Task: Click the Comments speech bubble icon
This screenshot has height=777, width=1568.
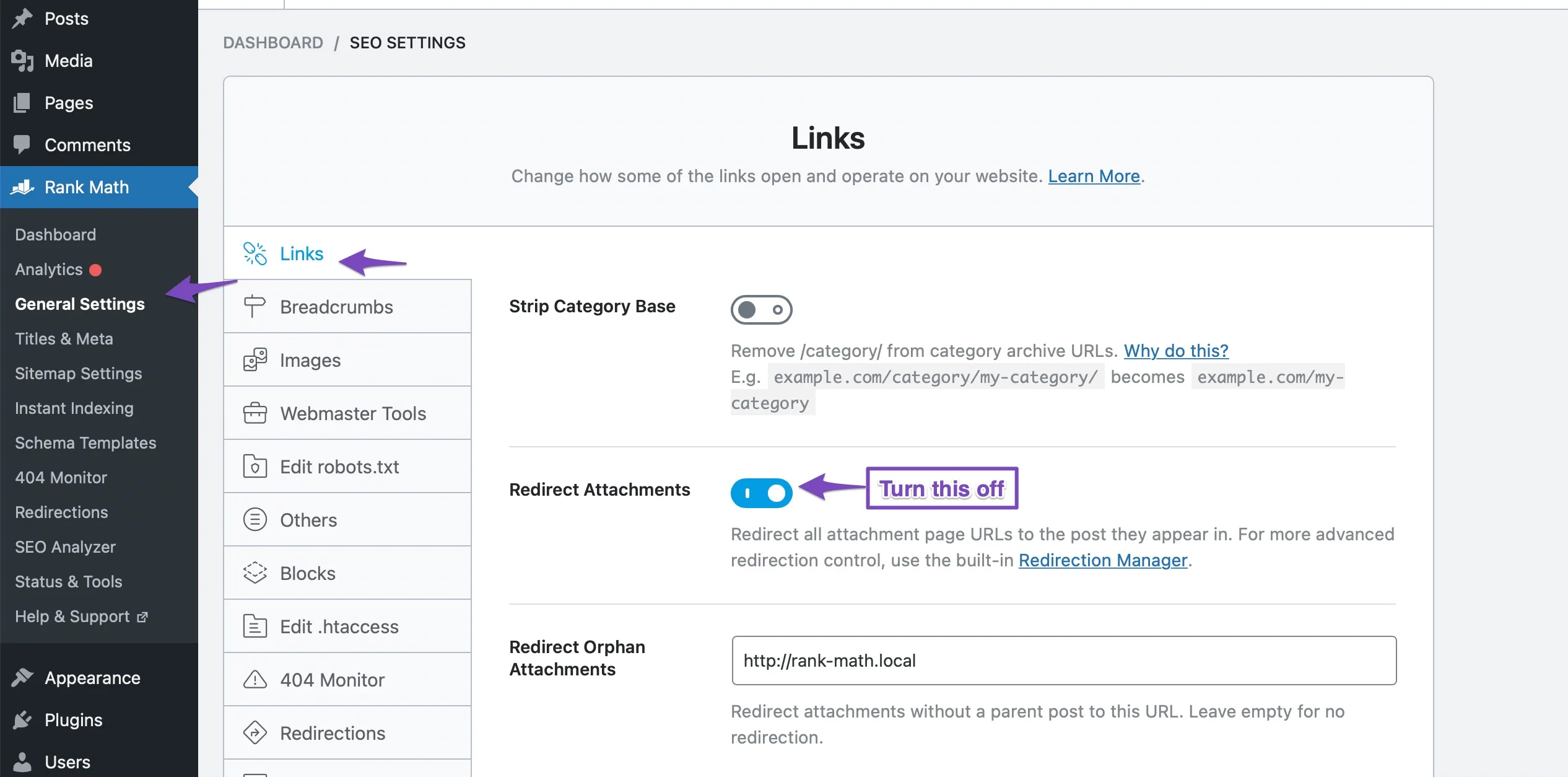Action: click(22, 145)
